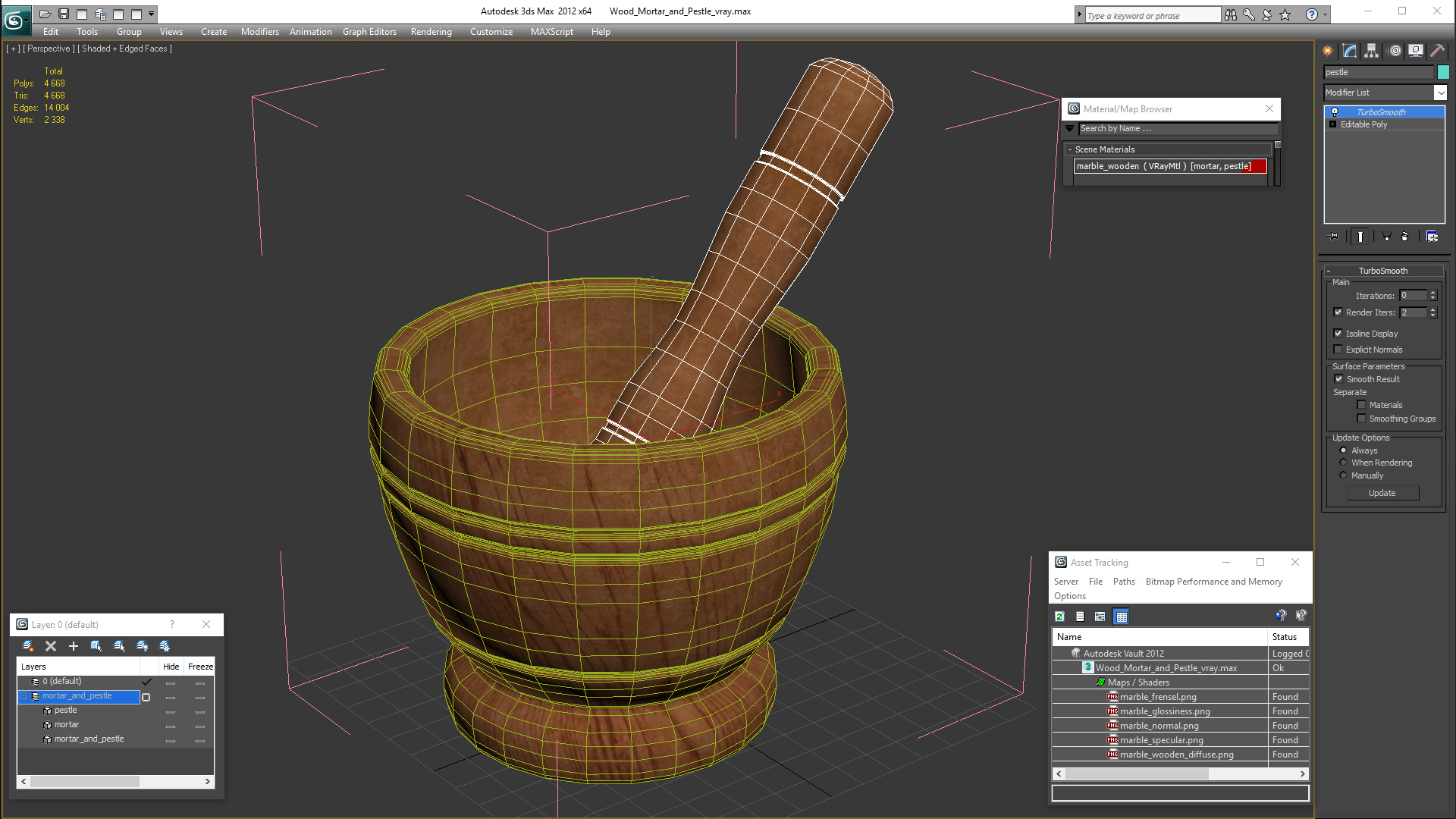
Task: Select the When Rendering update option
Action: coord(1344,463)
